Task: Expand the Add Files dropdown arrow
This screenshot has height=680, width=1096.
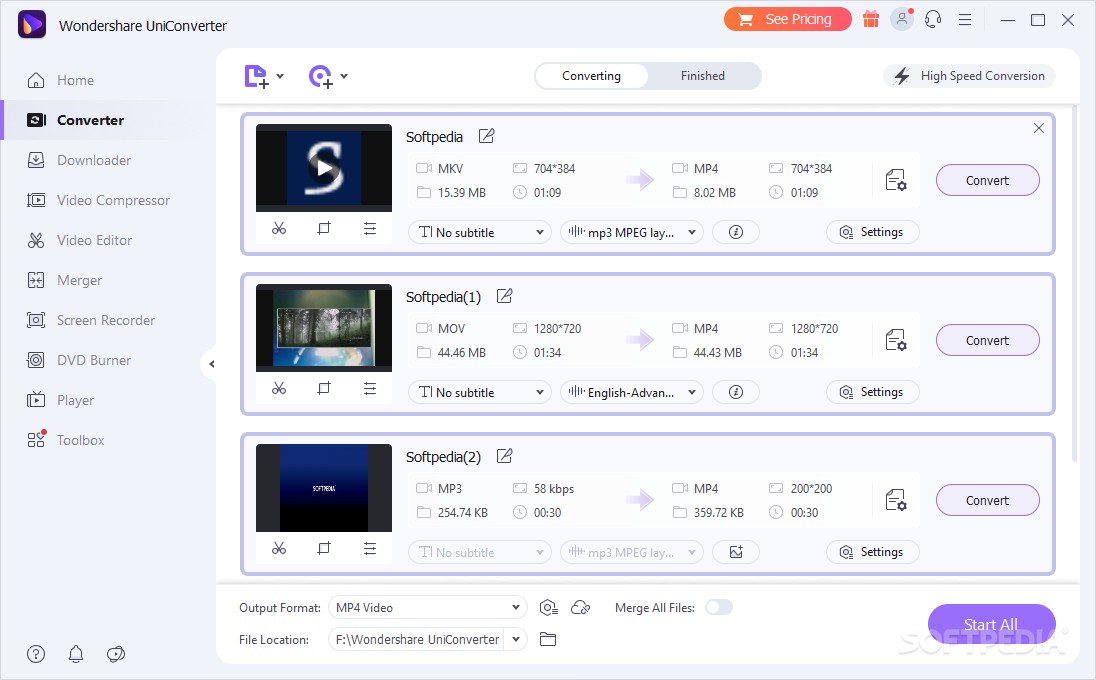Action: click(x=280, y=76)
